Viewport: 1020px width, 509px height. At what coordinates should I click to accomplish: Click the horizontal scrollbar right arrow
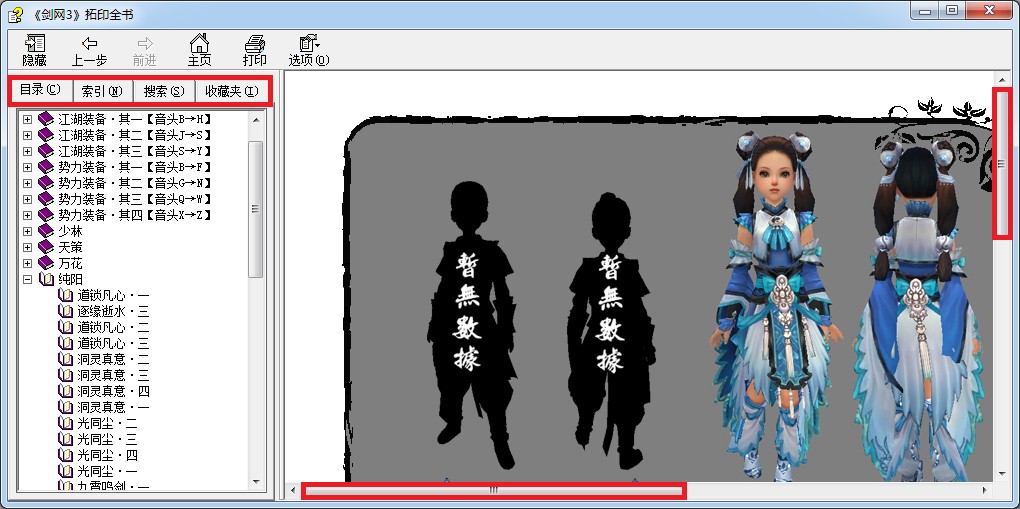tap(986, 490)
